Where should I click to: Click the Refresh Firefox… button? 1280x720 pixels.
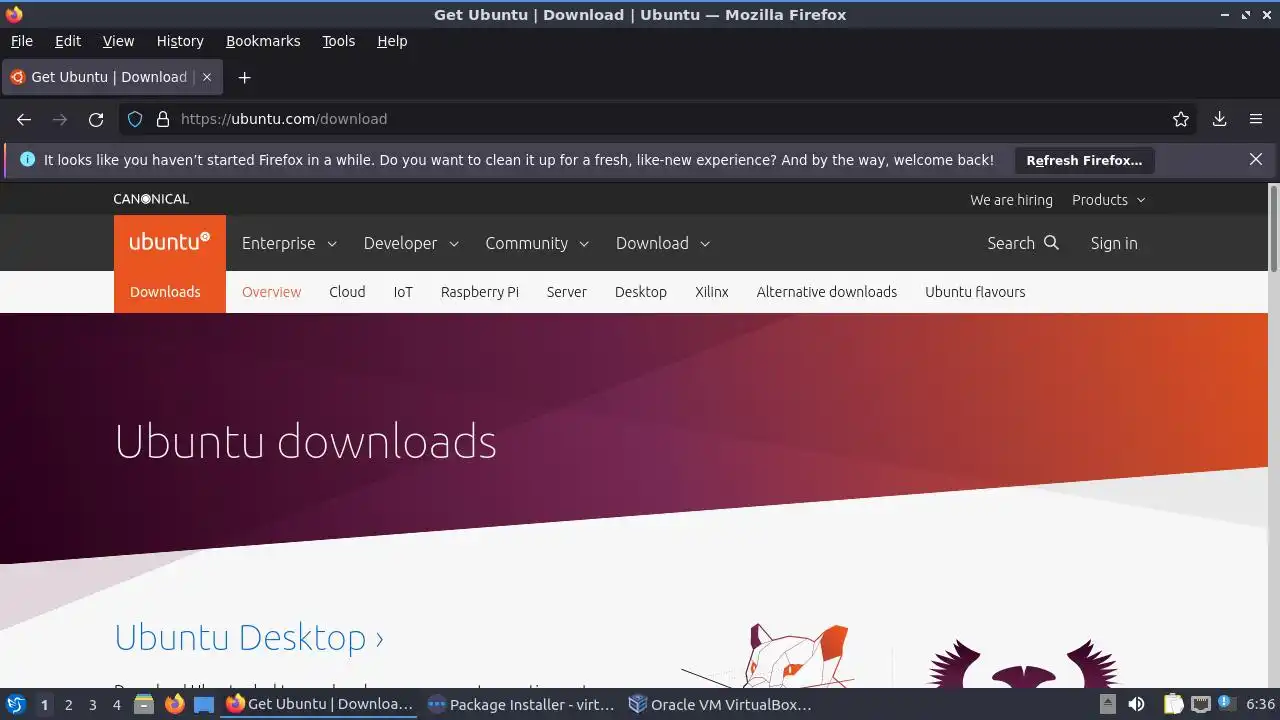[x=1084, y=160]
